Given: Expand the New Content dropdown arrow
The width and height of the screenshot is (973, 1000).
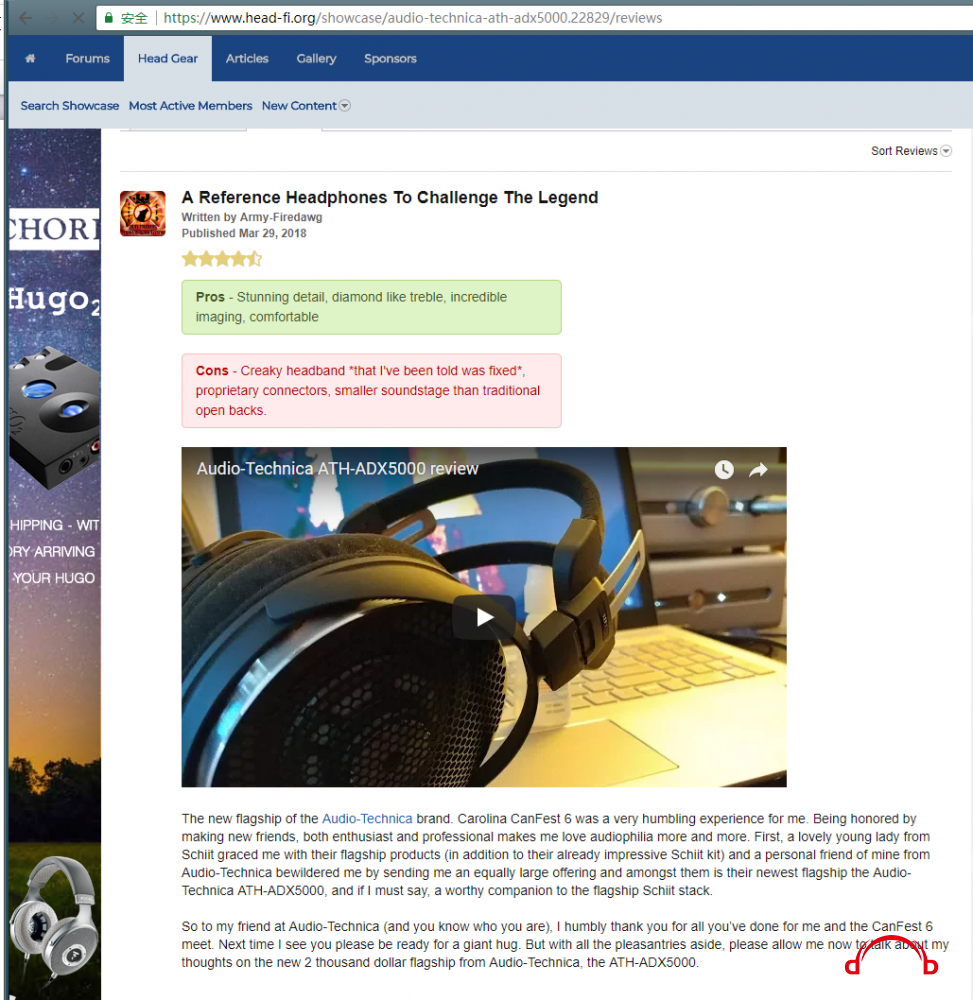Looking at the screenshot, I should pos(345,106).
